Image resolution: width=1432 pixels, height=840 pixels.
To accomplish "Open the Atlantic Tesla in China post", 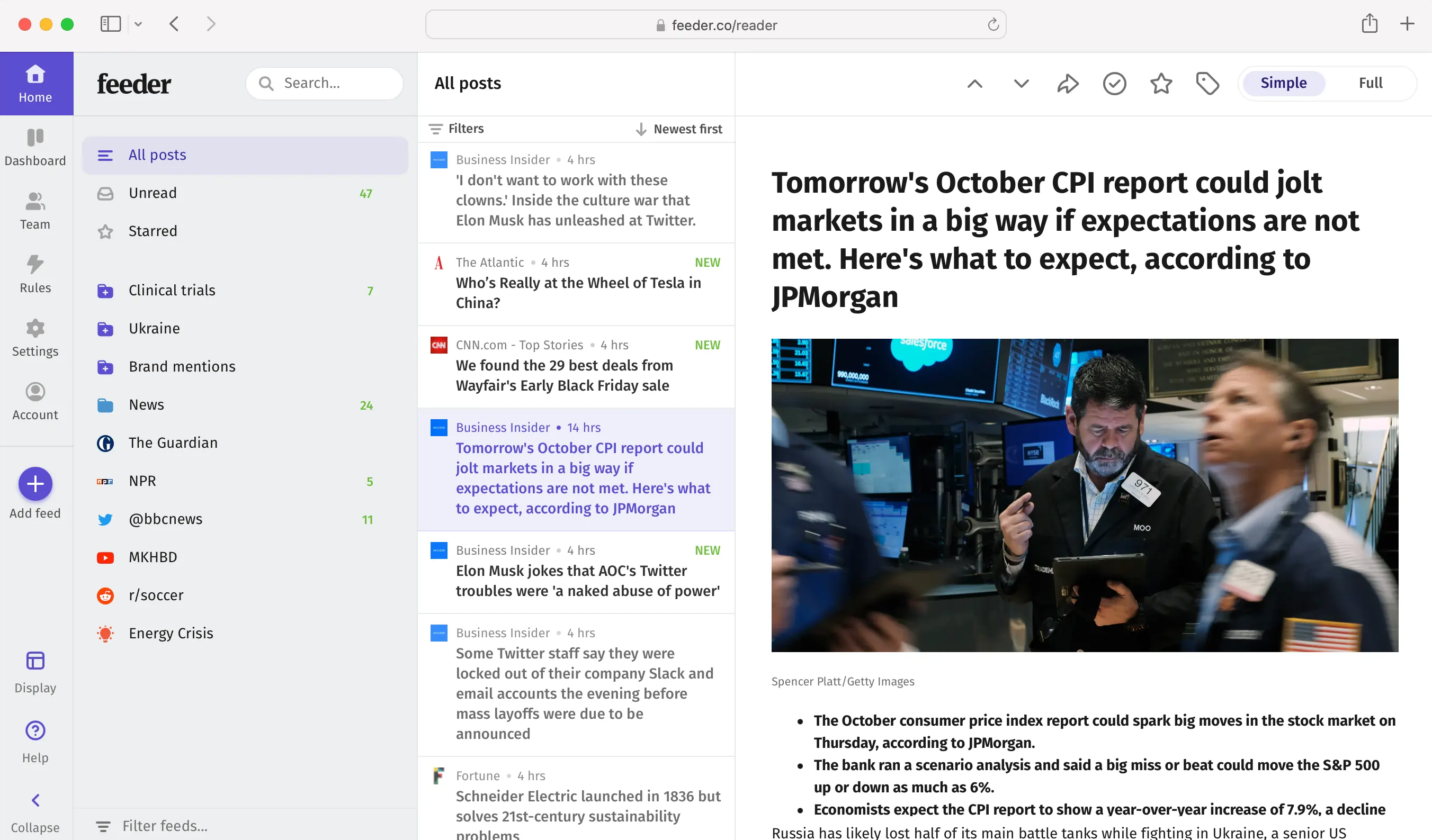I will pos(578,292).
